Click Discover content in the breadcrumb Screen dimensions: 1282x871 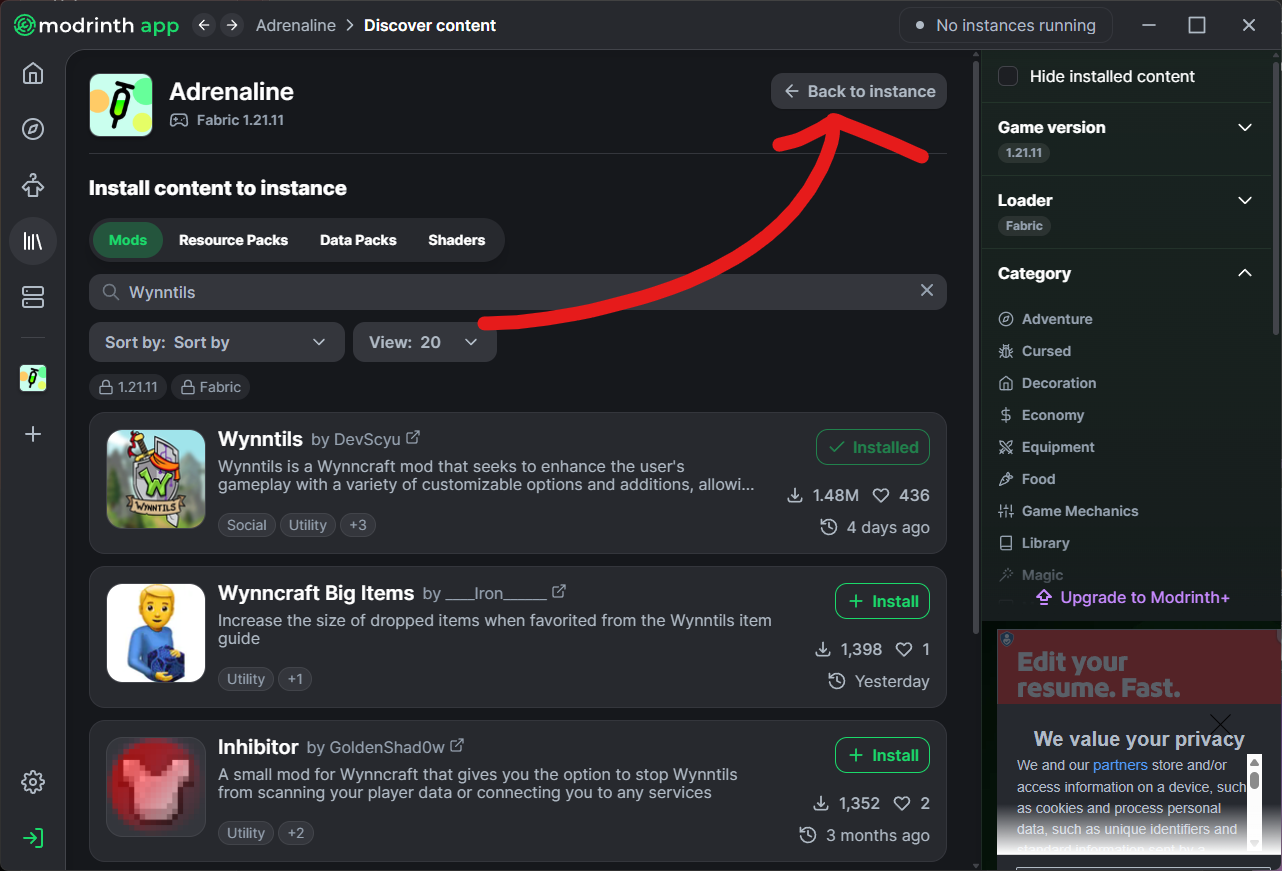coord(430,25)
